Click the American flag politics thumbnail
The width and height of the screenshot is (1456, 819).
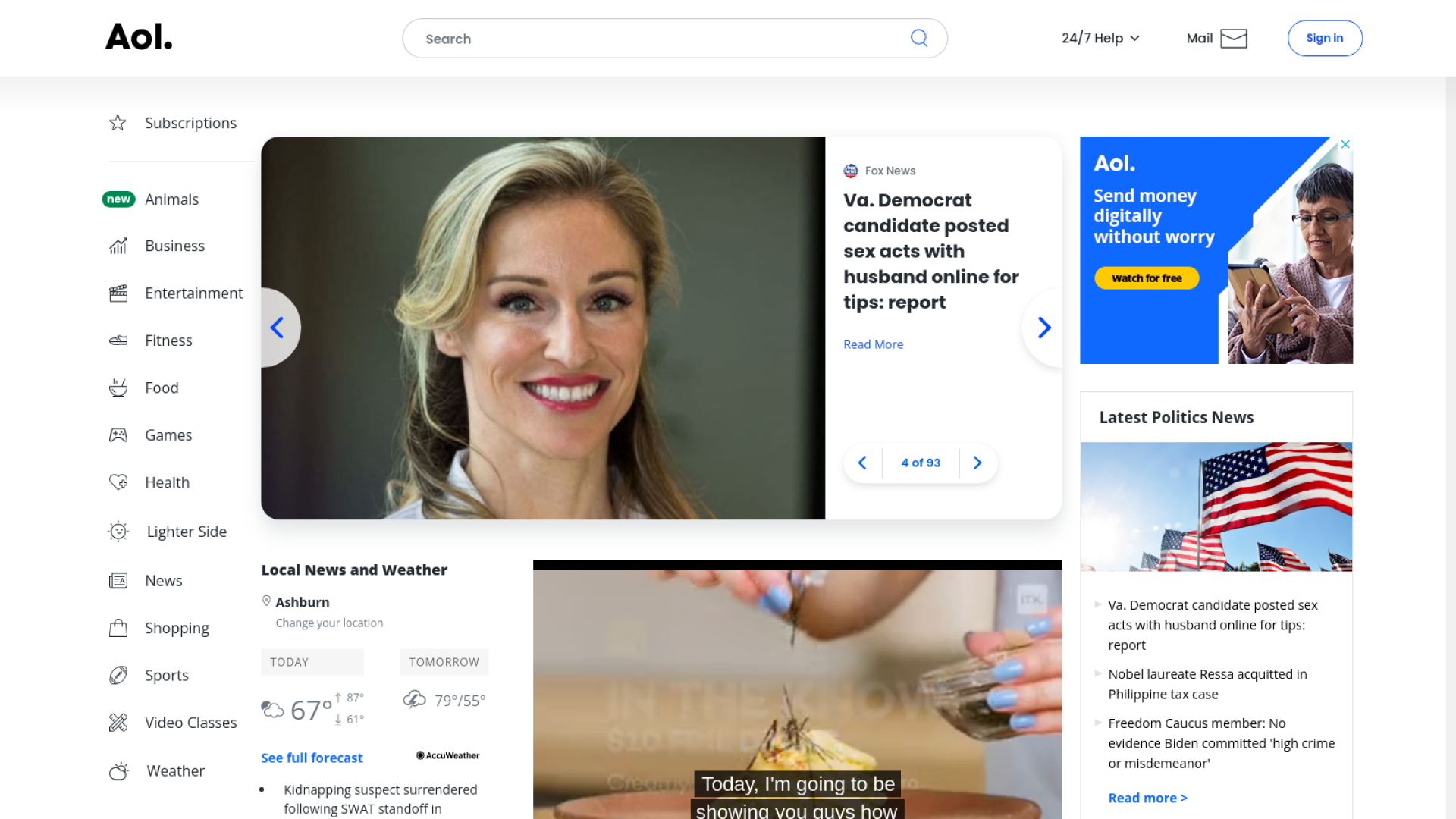pos(1216,507)
